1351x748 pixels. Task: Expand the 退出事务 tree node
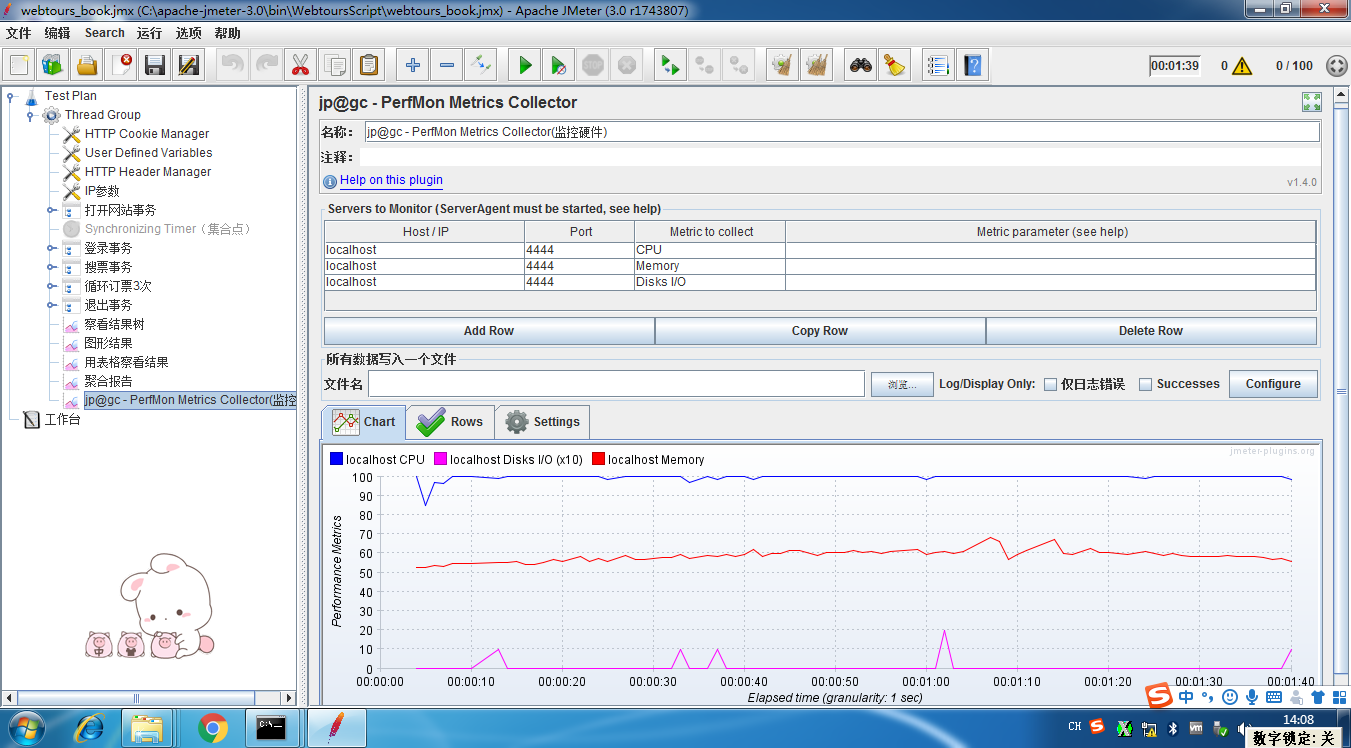51,305
